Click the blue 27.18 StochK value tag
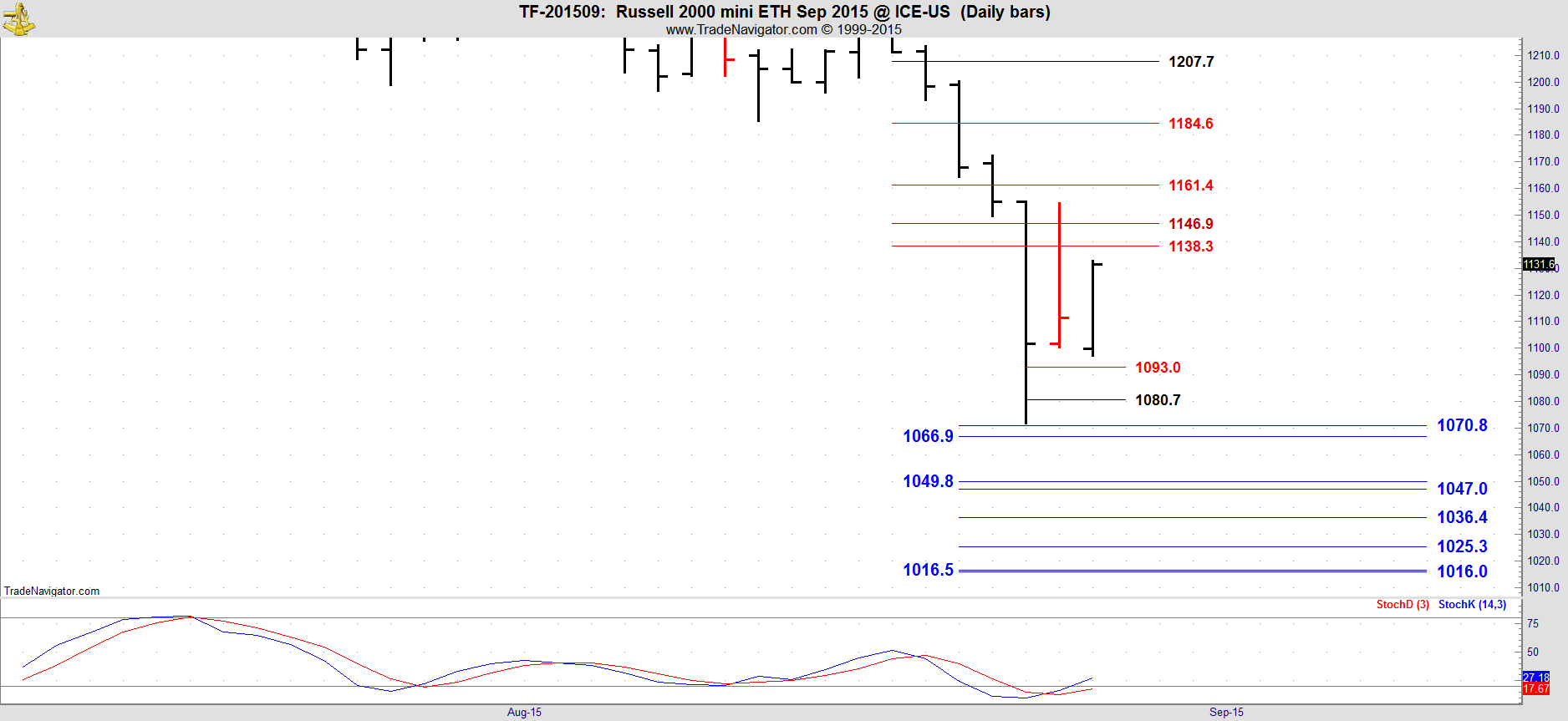The width and height of the screenshot is (1568, 721). coord(1535,678)
